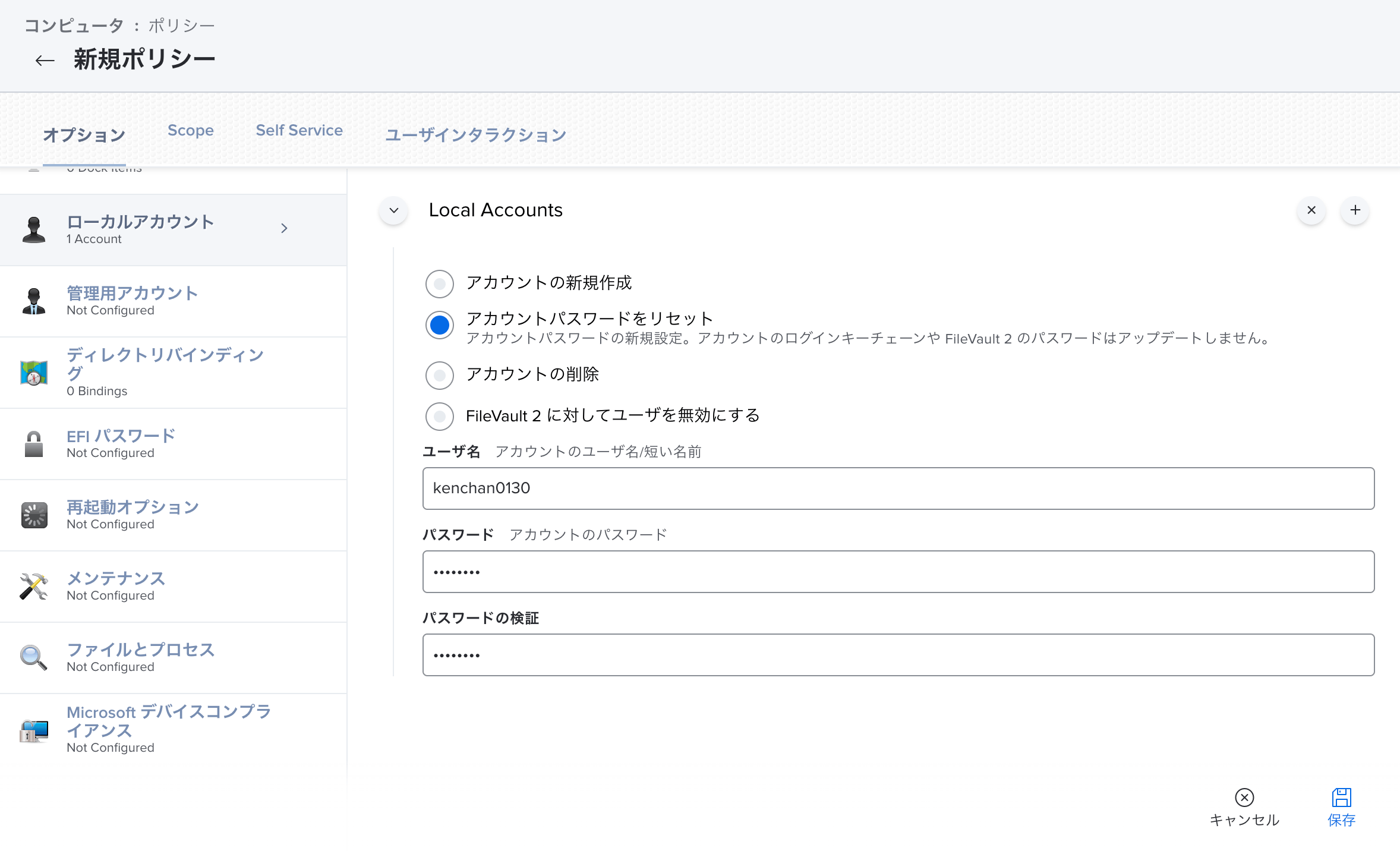Open the ユーザインタラクション tab

[x=476, y=135]
